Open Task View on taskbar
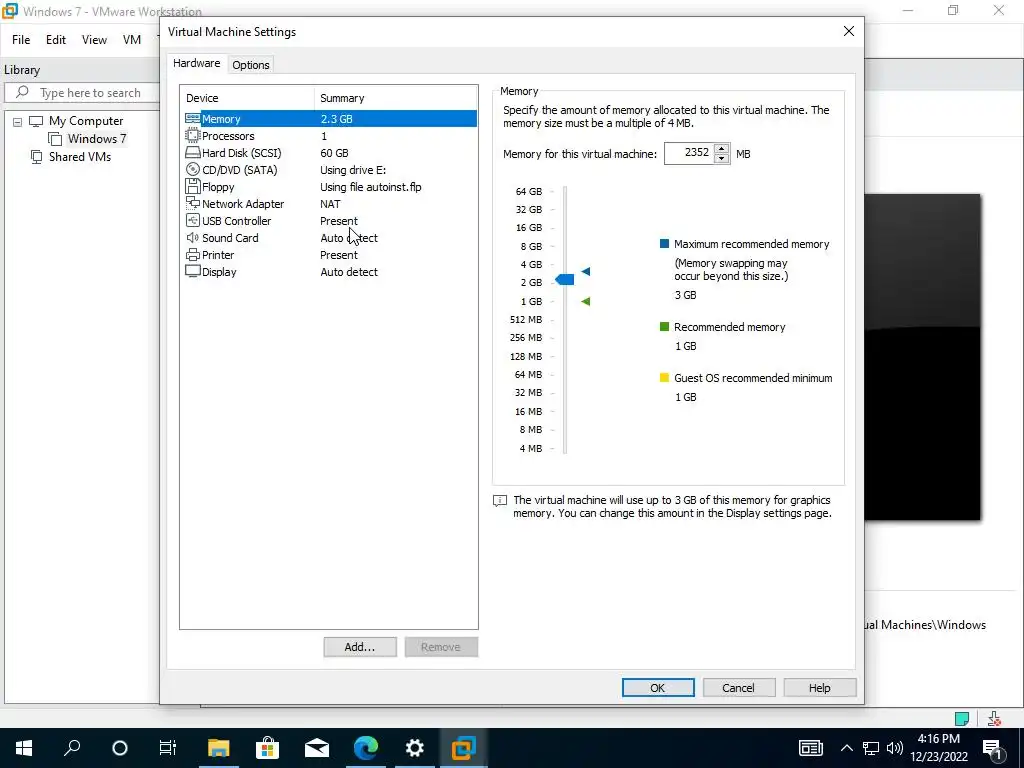This screenshot has height=768, width=1024. pyautogui.click(x=168, y=748)
